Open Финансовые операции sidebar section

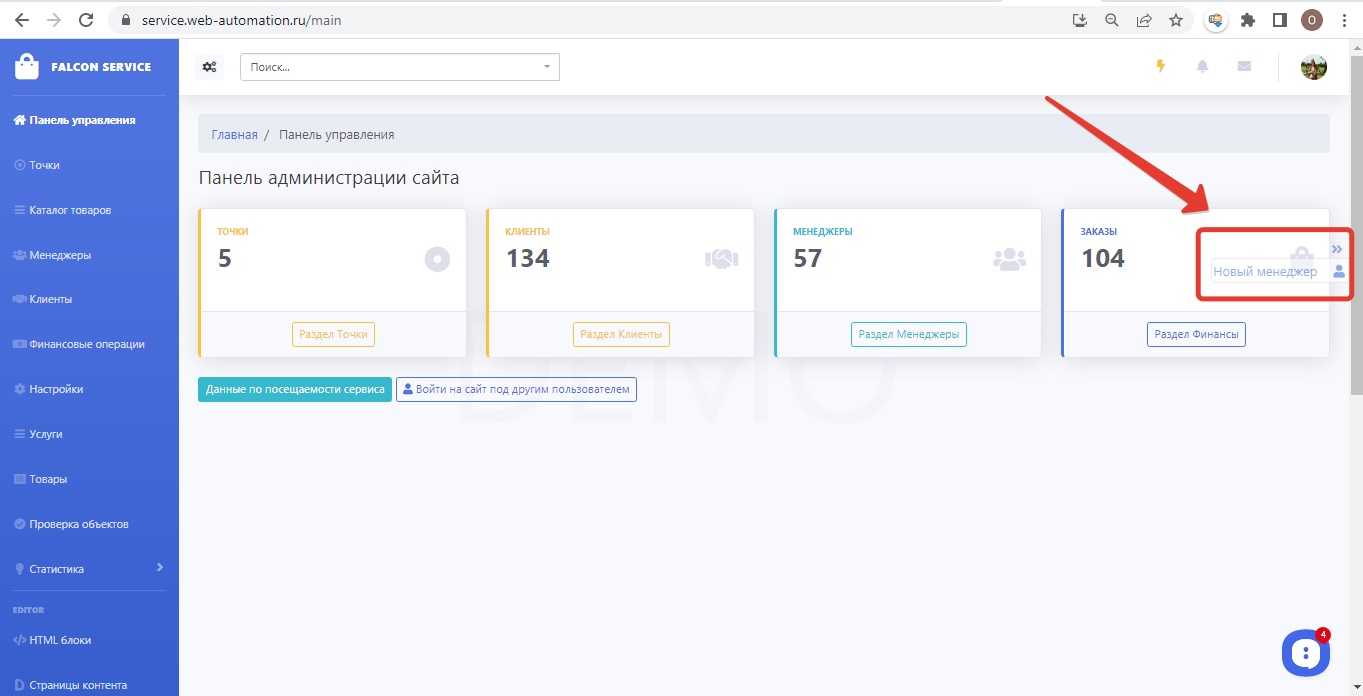coord(86,344)
